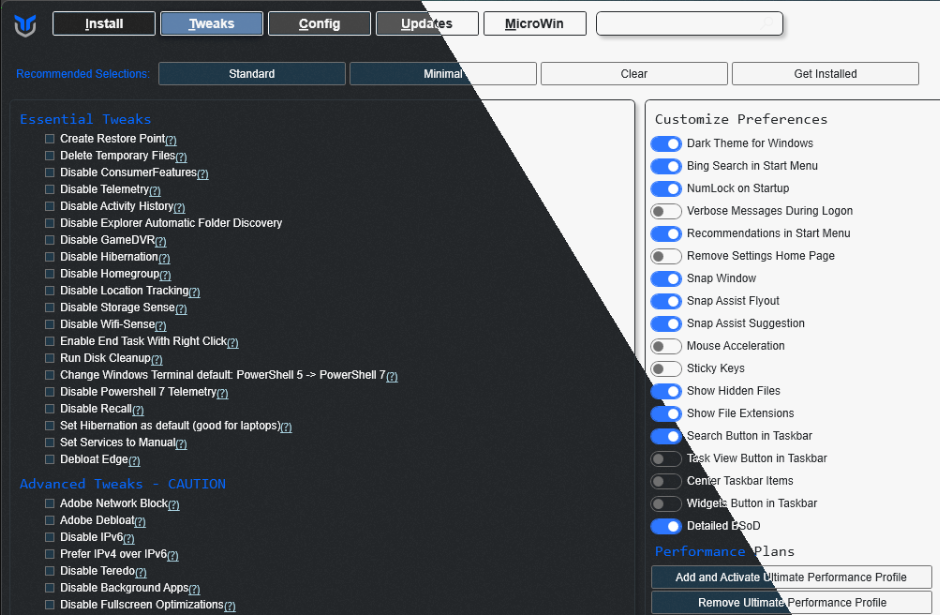Open help link for Create Restore Point
The height and width of the screenshot is (615, 940).
point(171,140)
